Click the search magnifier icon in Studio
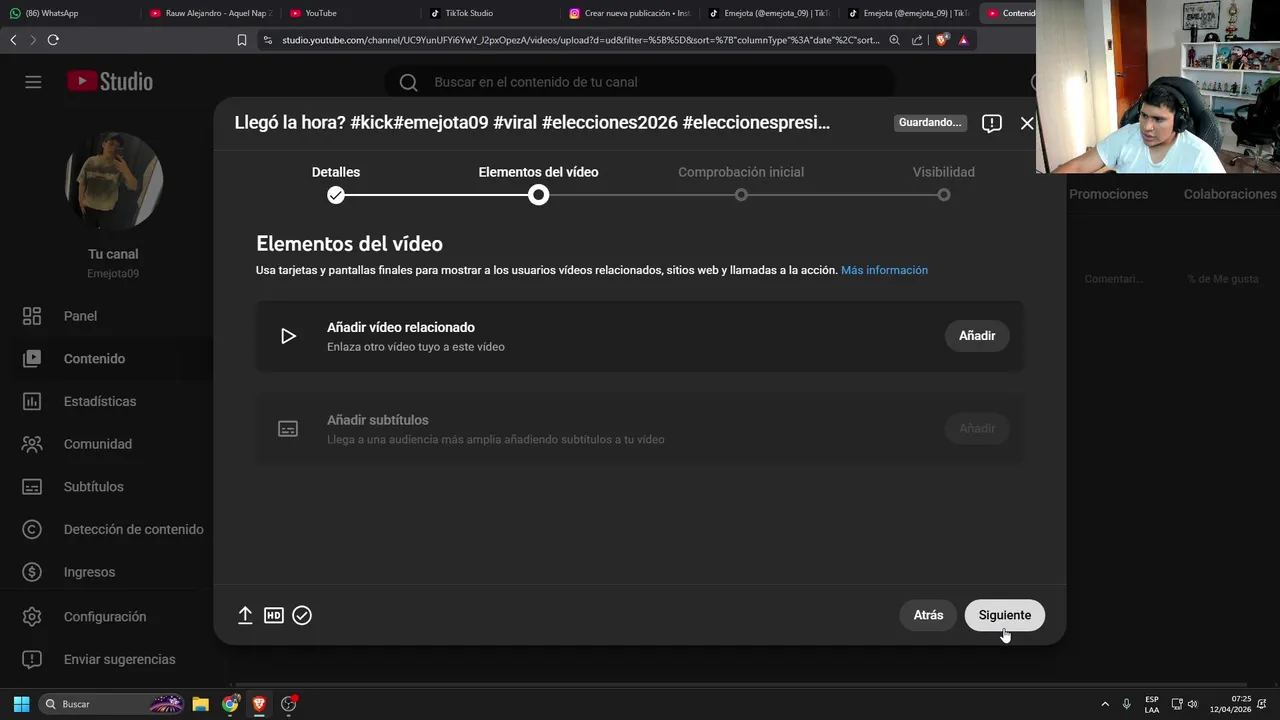 pyautogui.click(x=408, y=82)
